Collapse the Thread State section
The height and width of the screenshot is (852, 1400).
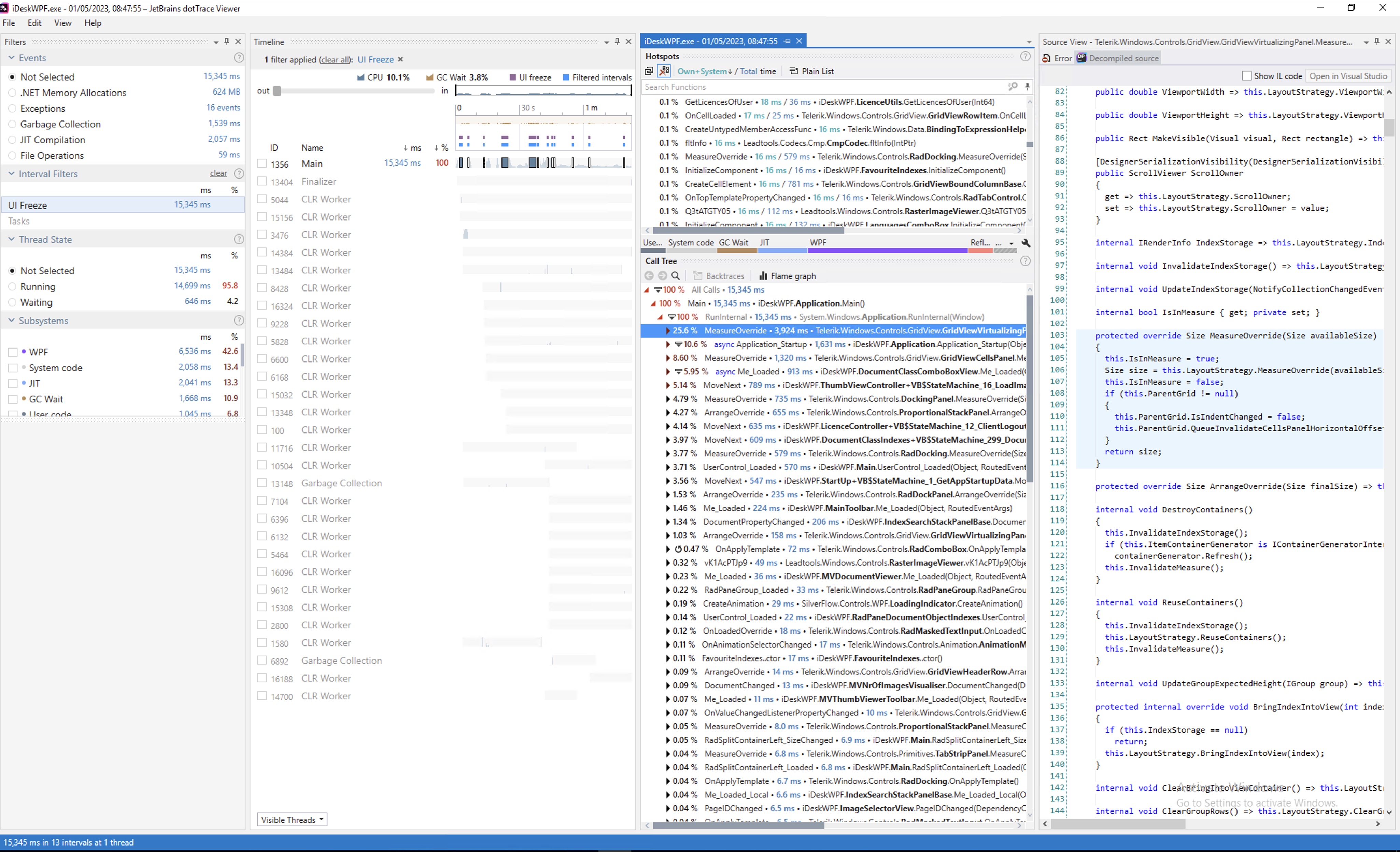11,240
